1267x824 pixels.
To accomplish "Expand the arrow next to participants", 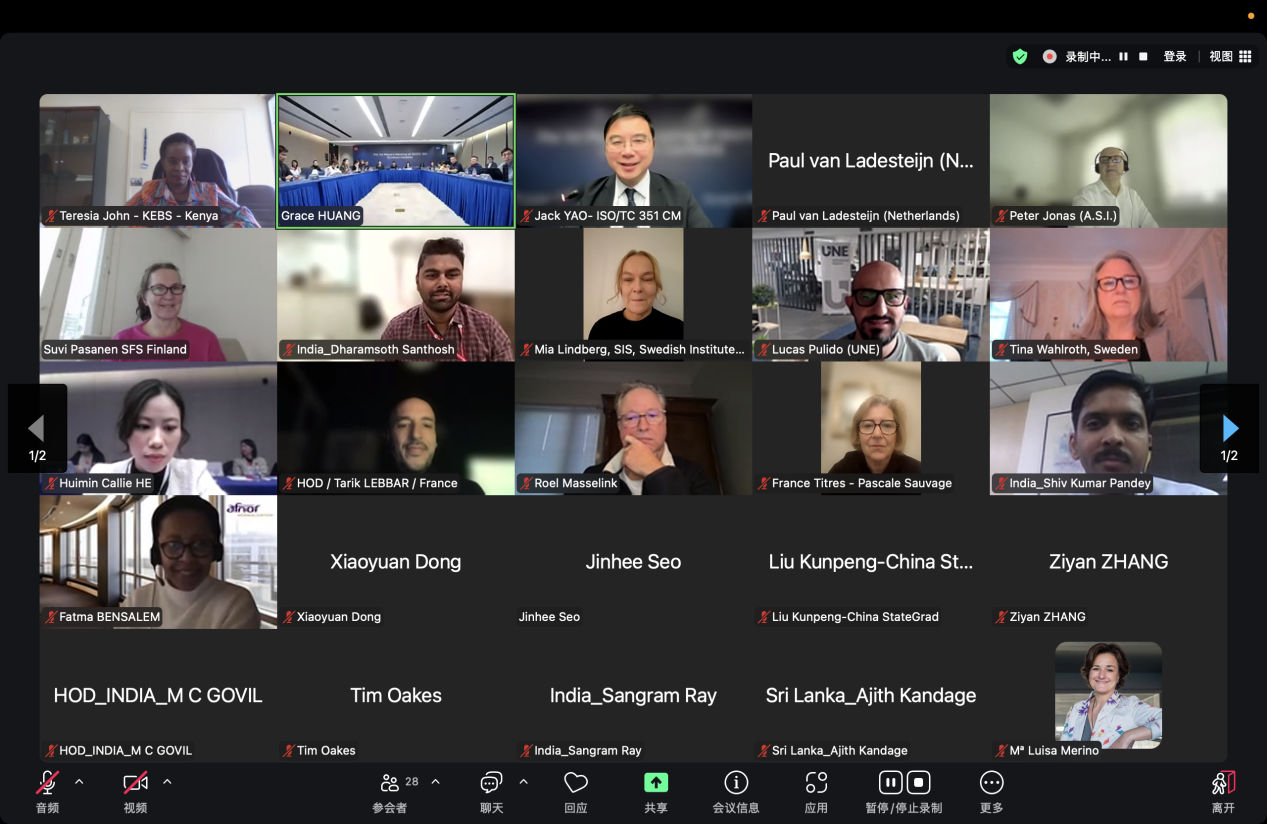I will [435, 782].
